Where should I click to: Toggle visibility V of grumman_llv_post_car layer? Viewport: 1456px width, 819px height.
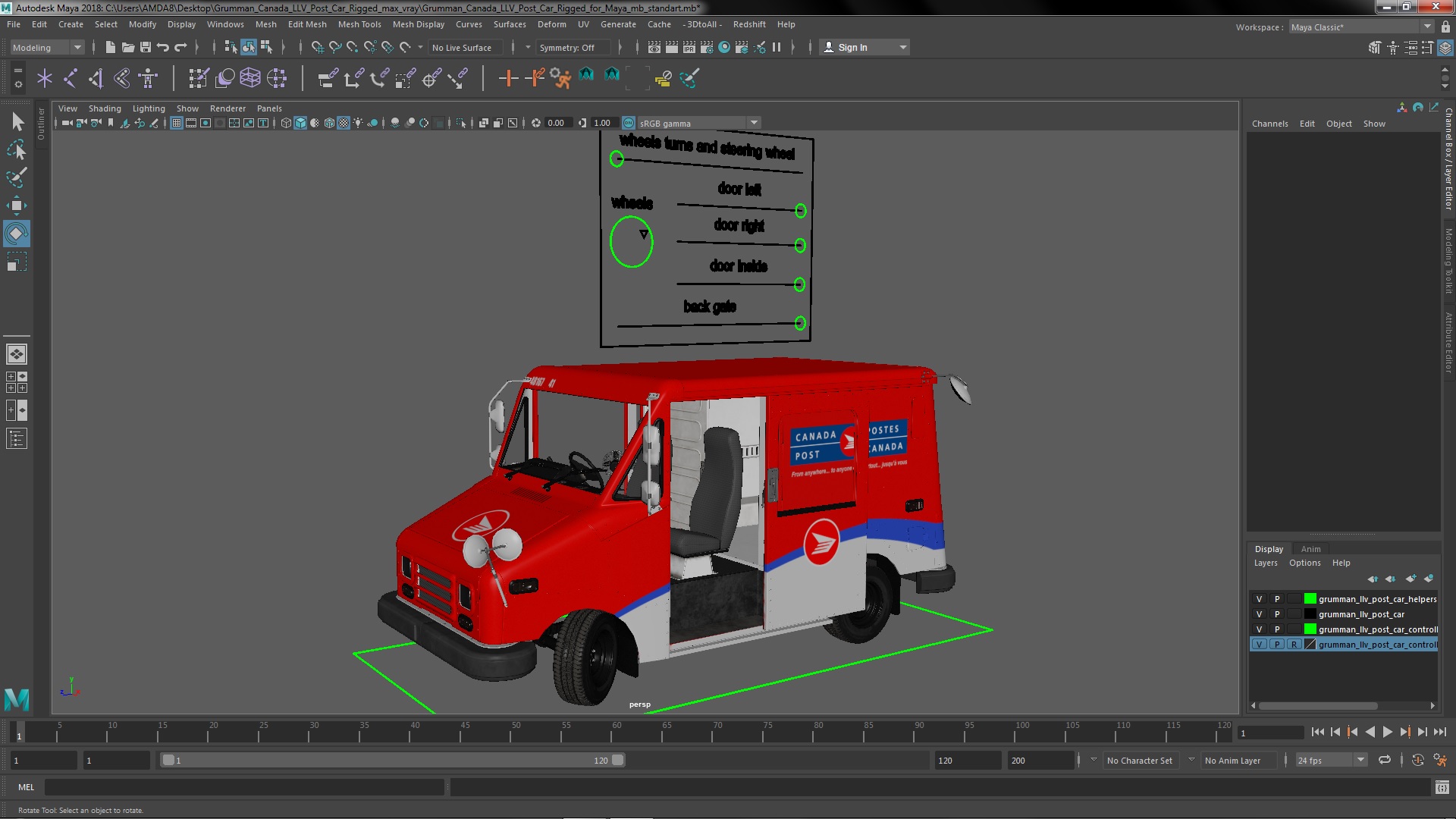[1260, 614]
